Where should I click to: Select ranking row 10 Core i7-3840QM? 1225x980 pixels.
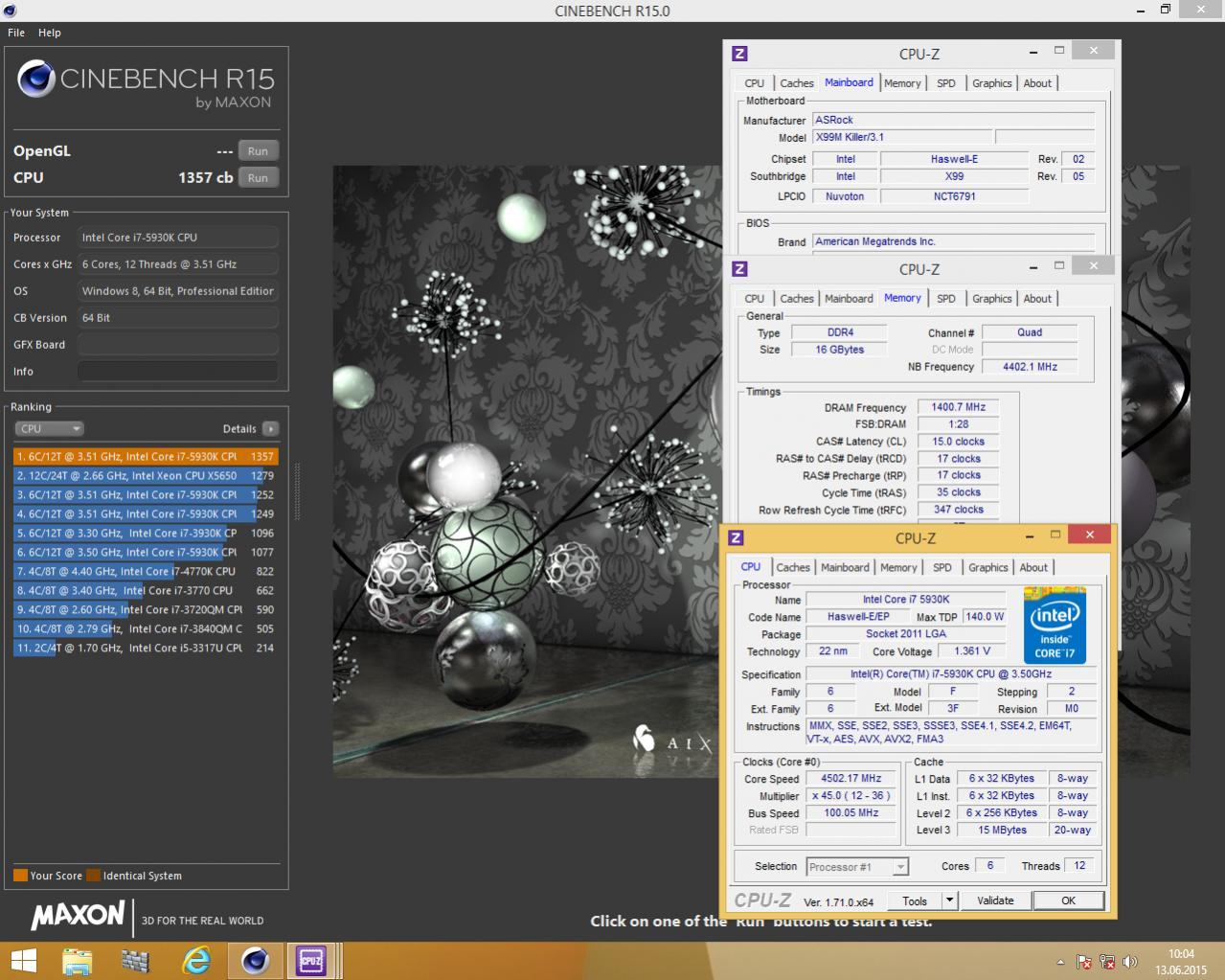[145, 629]
